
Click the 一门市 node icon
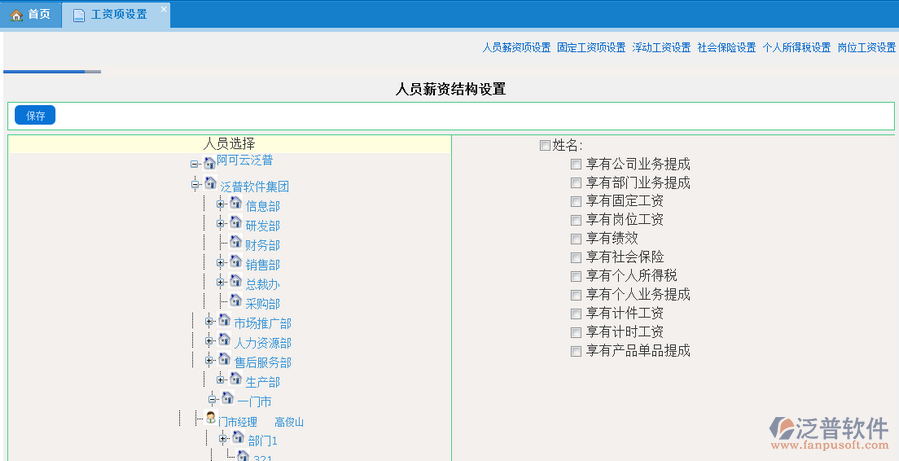click(227, 399)
